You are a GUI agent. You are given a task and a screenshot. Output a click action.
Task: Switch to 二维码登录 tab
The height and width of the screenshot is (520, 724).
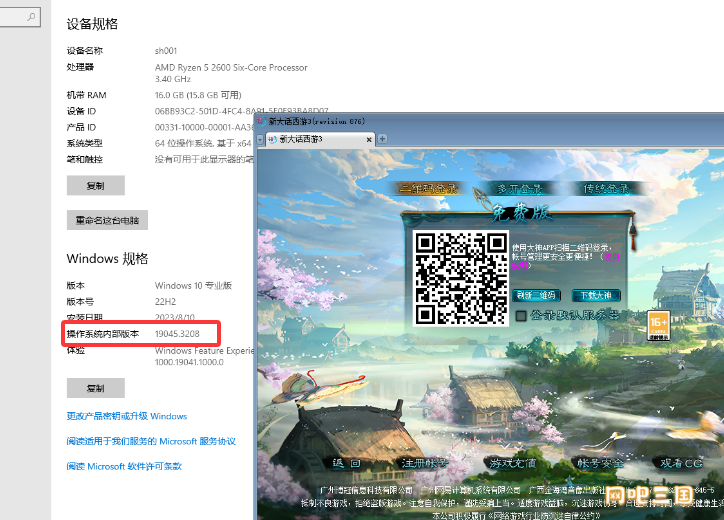428,188
